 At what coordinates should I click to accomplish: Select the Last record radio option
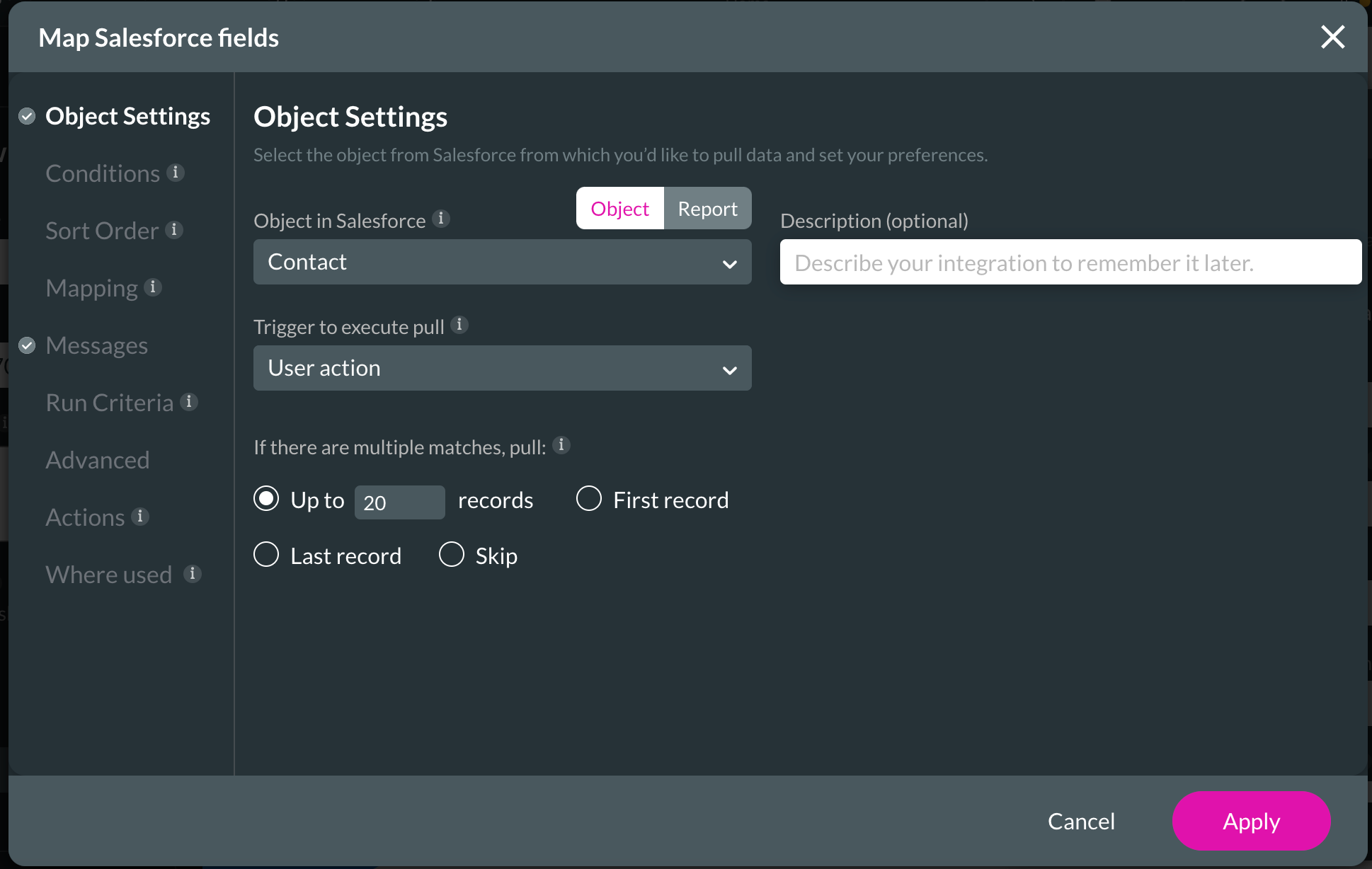coord(266,555)
